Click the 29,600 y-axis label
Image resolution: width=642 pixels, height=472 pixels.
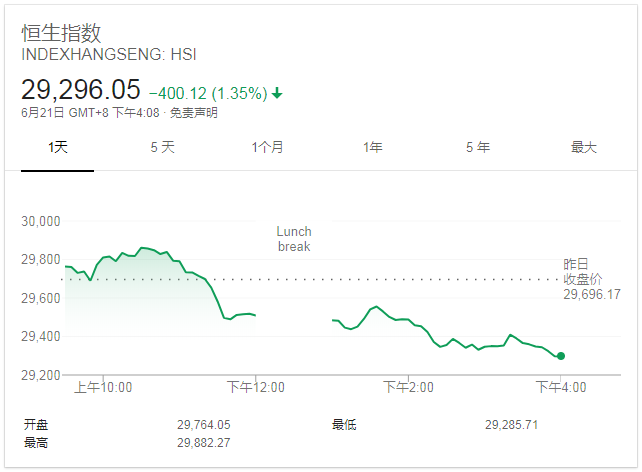pyautogui.click(x=41, y=298)
